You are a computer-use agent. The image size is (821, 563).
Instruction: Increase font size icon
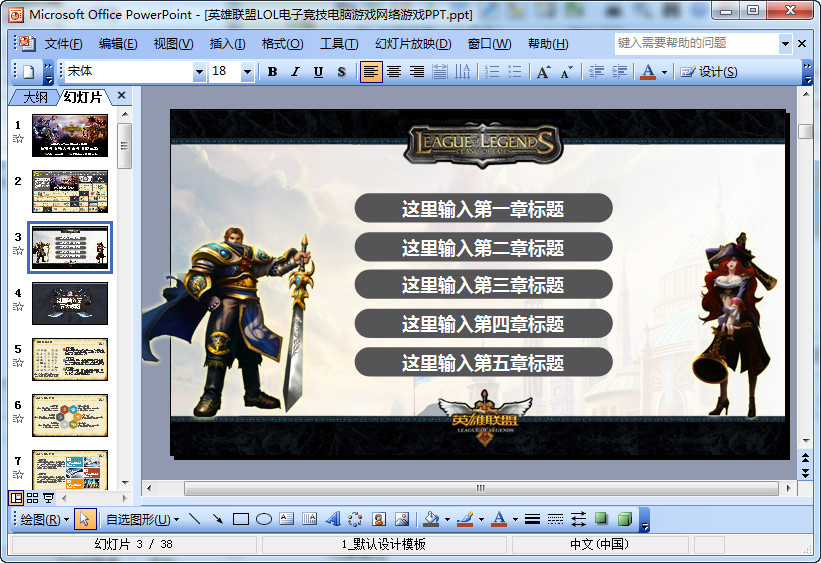543,72
